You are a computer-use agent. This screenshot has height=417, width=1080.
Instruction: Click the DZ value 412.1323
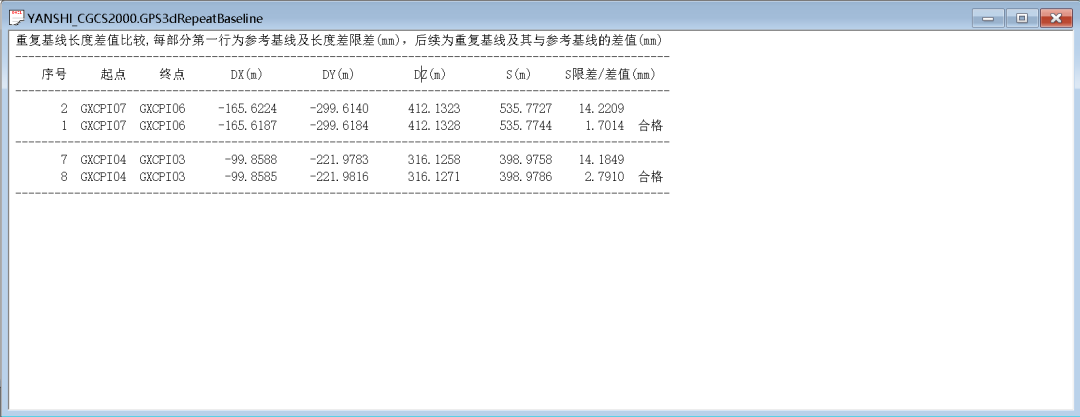(x=434, y=109)
